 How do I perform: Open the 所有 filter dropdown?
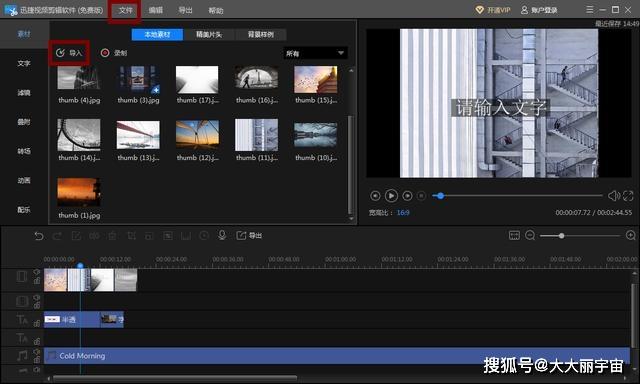(x=315, y=53)
